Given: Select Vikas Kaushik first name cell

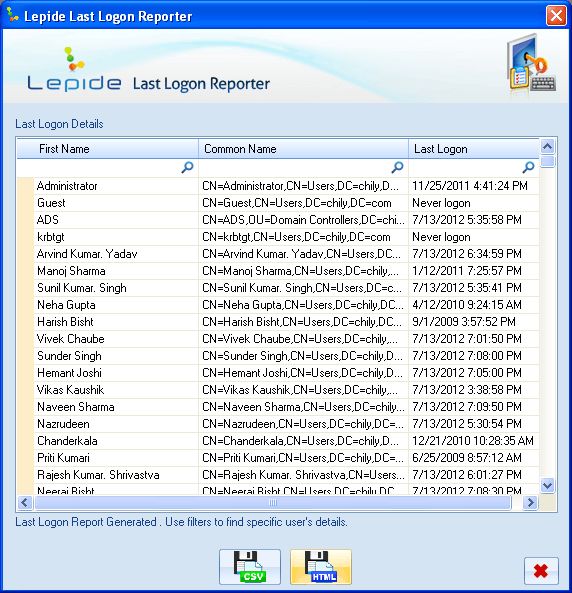Looking at the screenshot, I should click(x=116, y=390).
